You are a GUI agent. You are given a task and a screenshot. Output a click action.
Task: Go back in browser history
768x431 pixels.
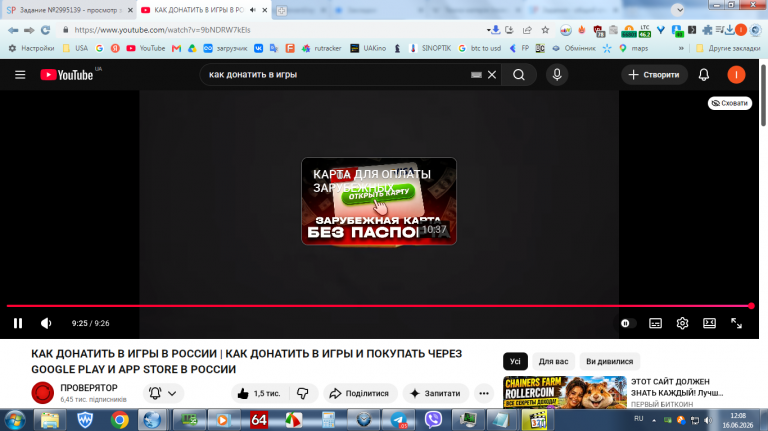pyautogui.click(x=13, y=30)
